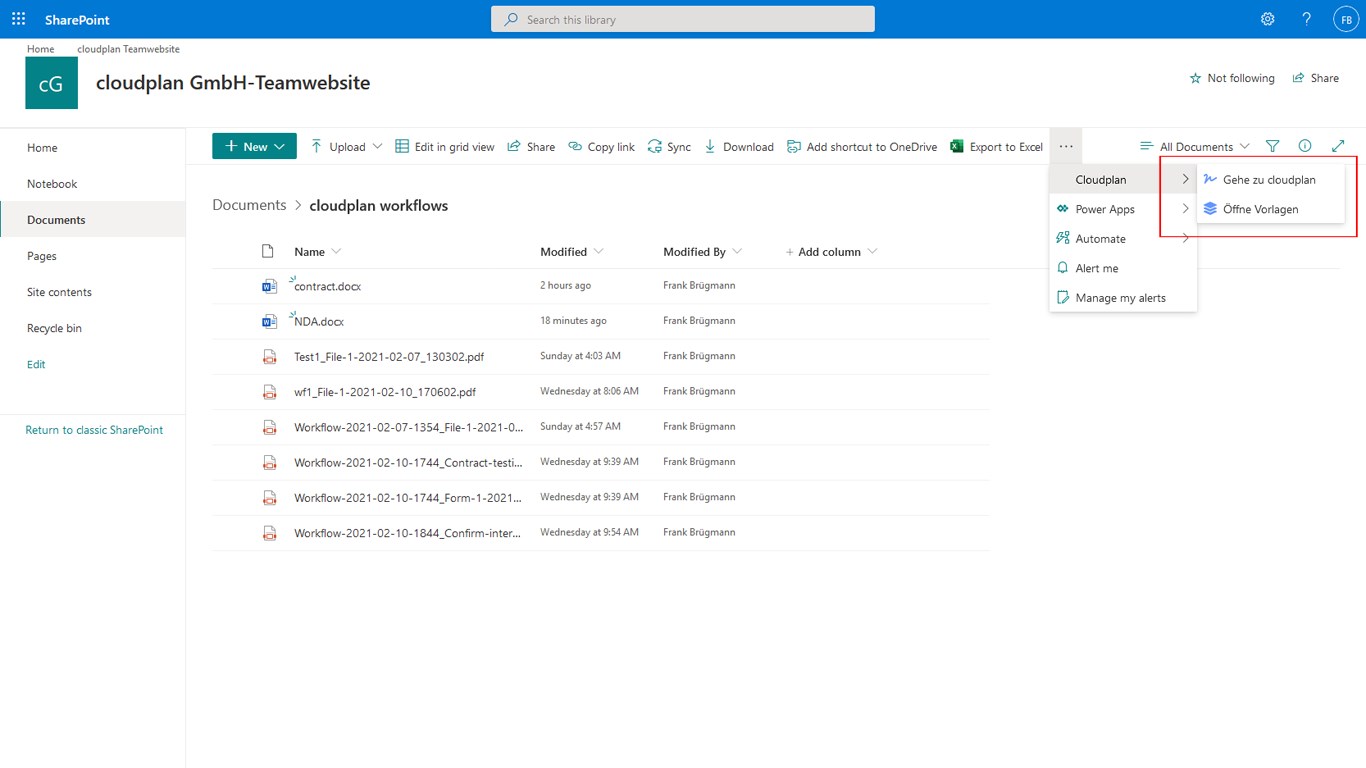1366x768 pixels.
Task: Click the Not following star icon
Action: [1195, 78]
